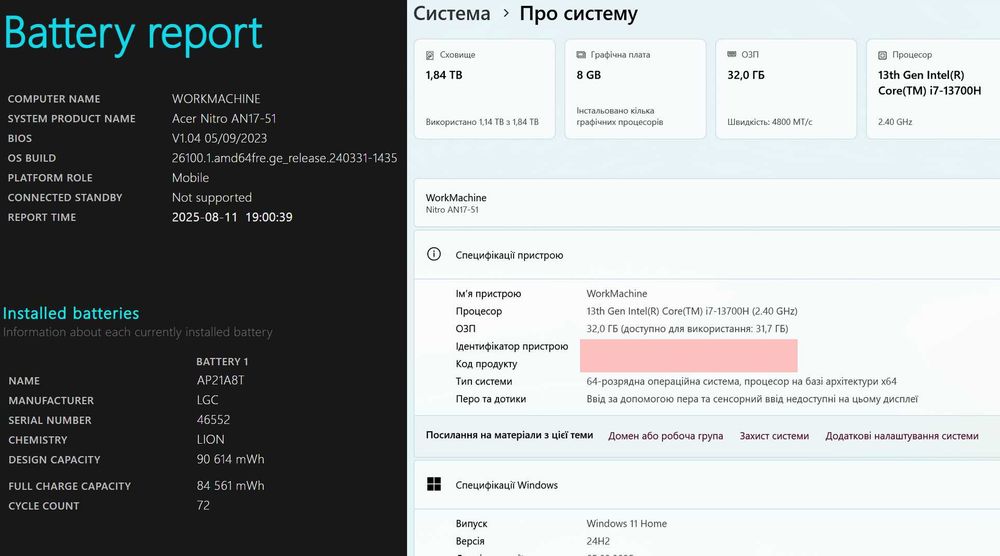Open the Процесор i7-13700H card

tap(933, 89)
